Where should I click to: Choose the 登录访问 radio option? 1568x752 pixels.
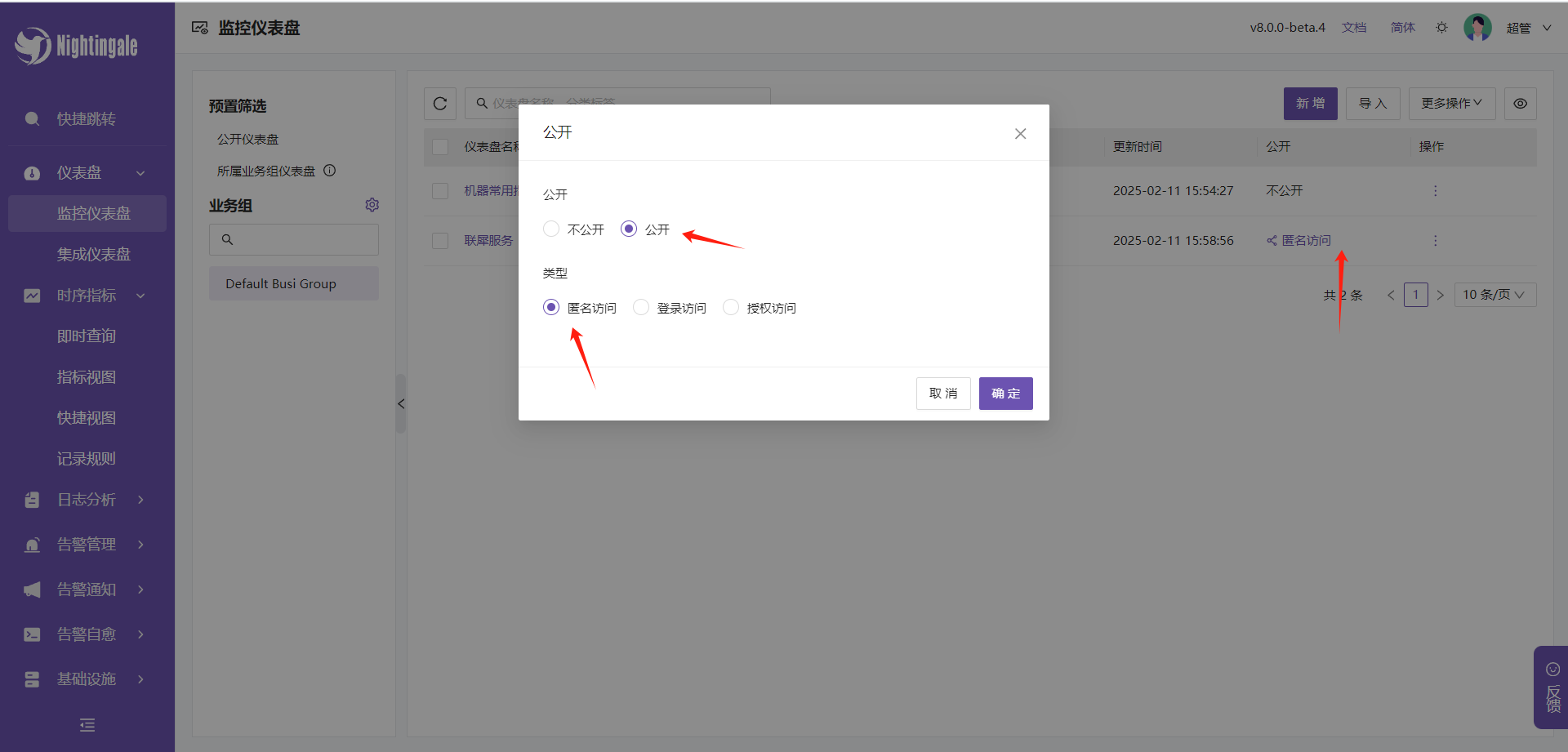[x=641, y=308]
